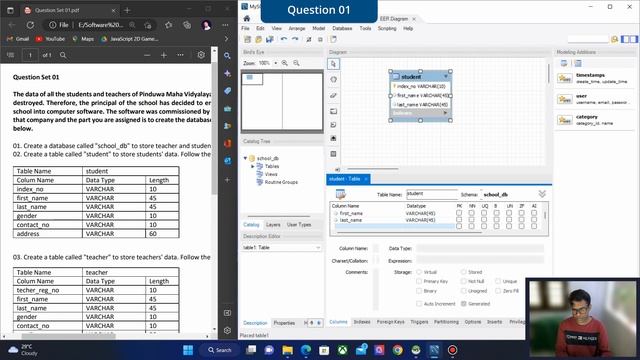The width and height of the screenshot is (640, 360).
Task: Expand the Tables node in Catalog Tree
Action: pyautogui.click(x=253, y=166)
